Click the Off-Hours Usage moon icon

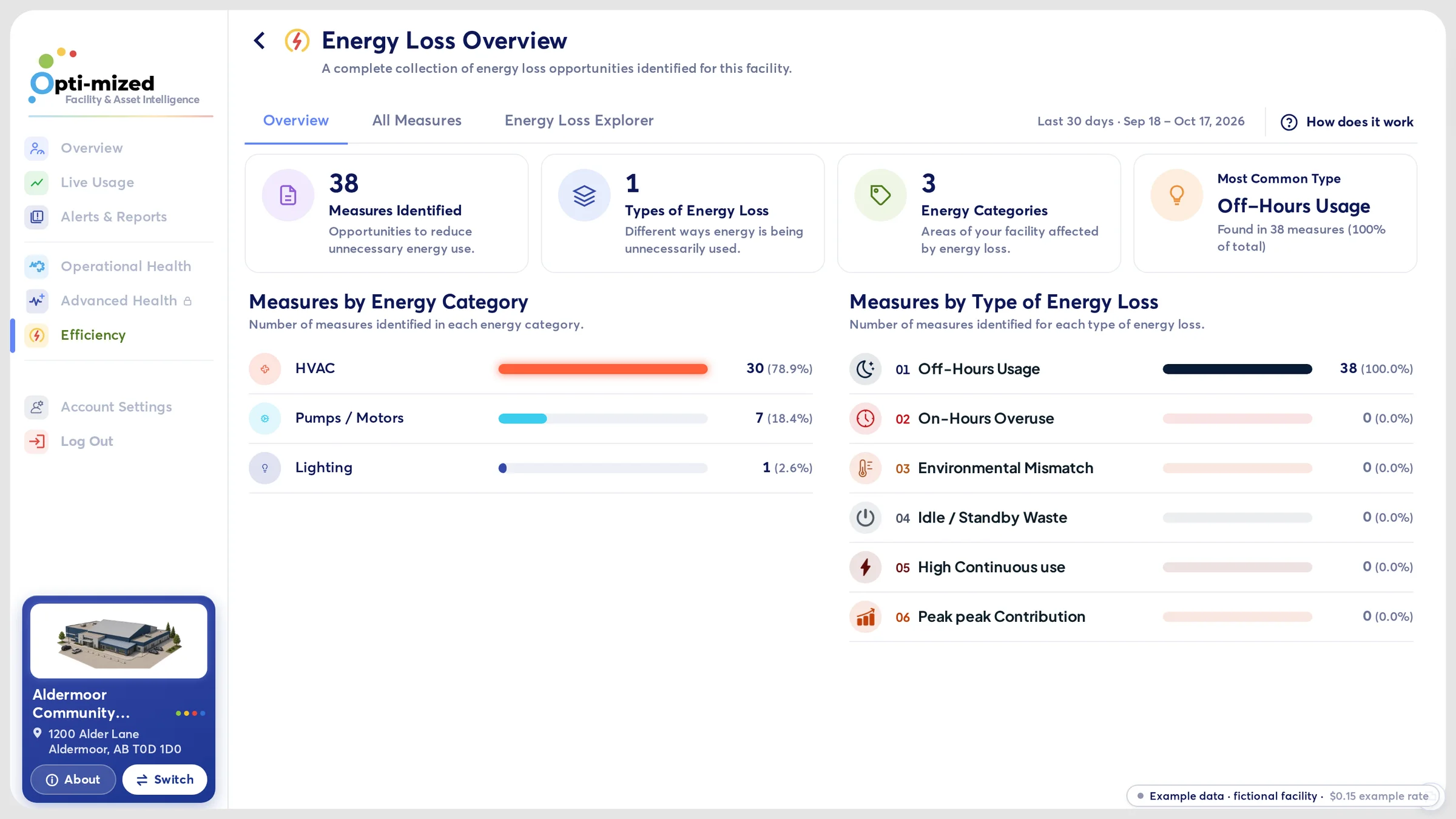(x=865, y=369)
